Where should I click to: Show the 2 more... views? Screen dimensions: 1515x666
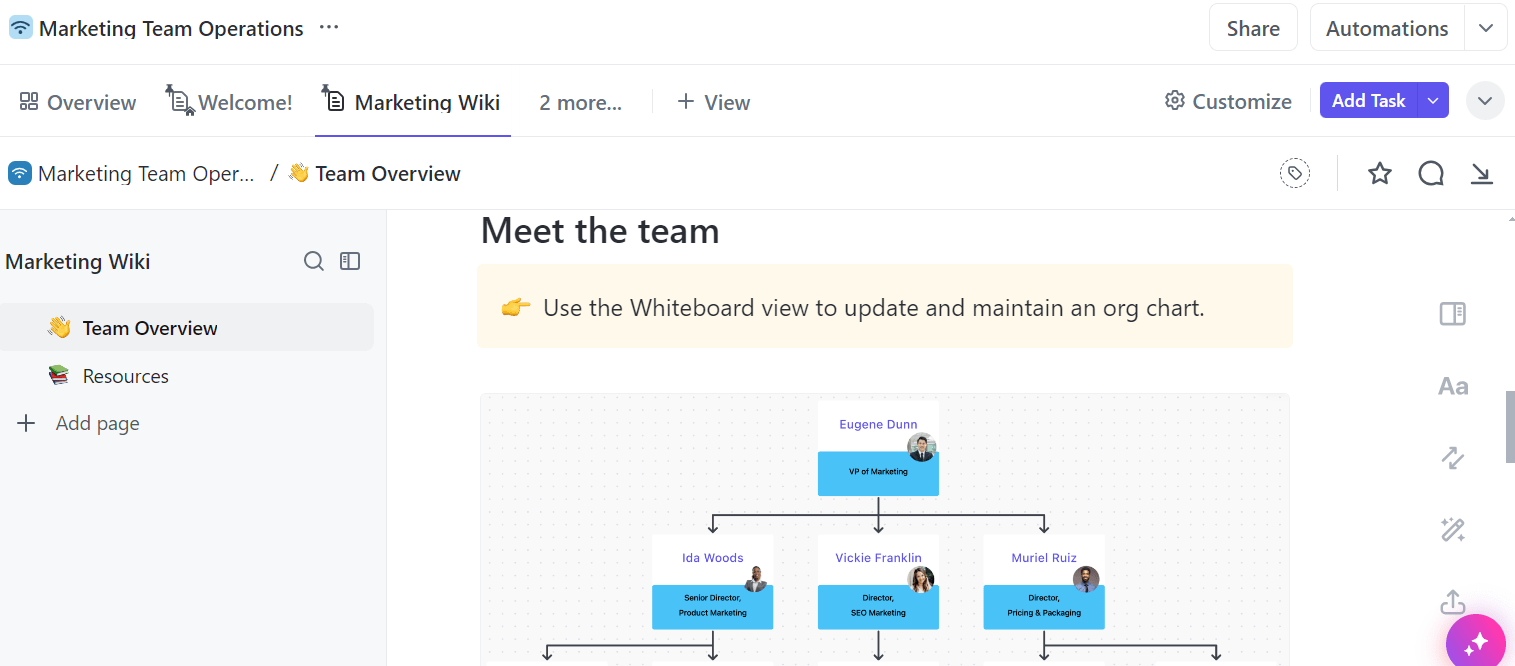580,102
